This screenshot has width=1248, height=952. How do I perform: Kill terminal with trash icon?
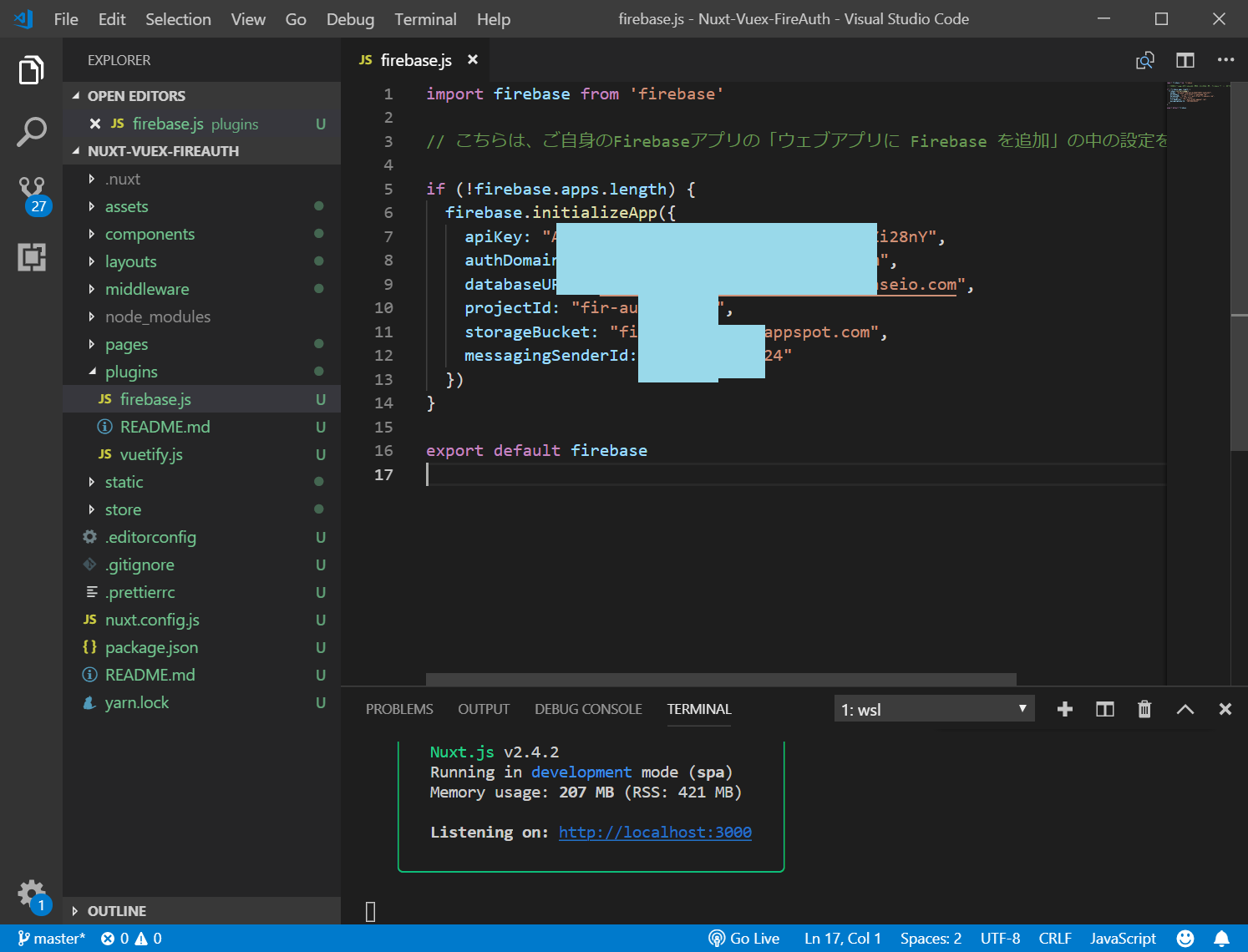1144,709
